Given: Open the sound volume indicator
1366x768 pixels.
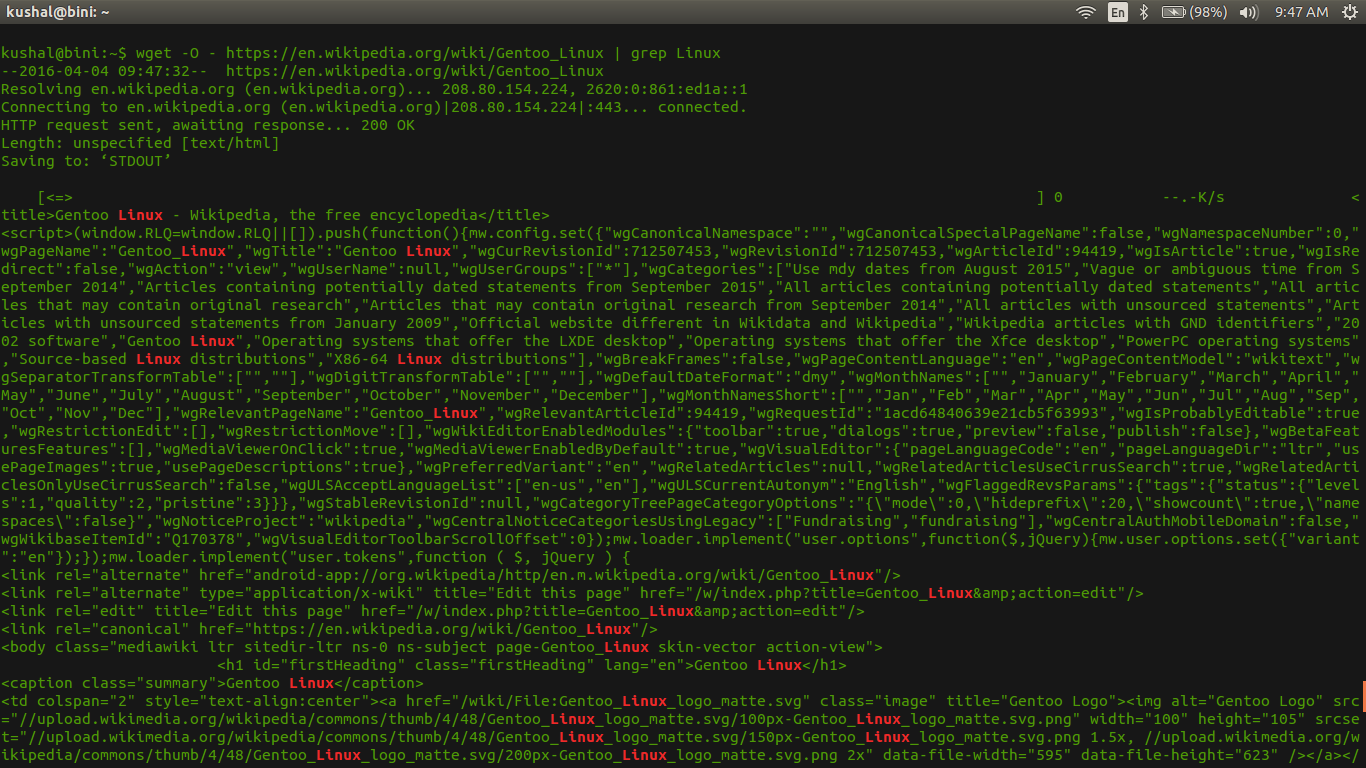Looking at the screenshot, I should click(x=1248, y=12).
